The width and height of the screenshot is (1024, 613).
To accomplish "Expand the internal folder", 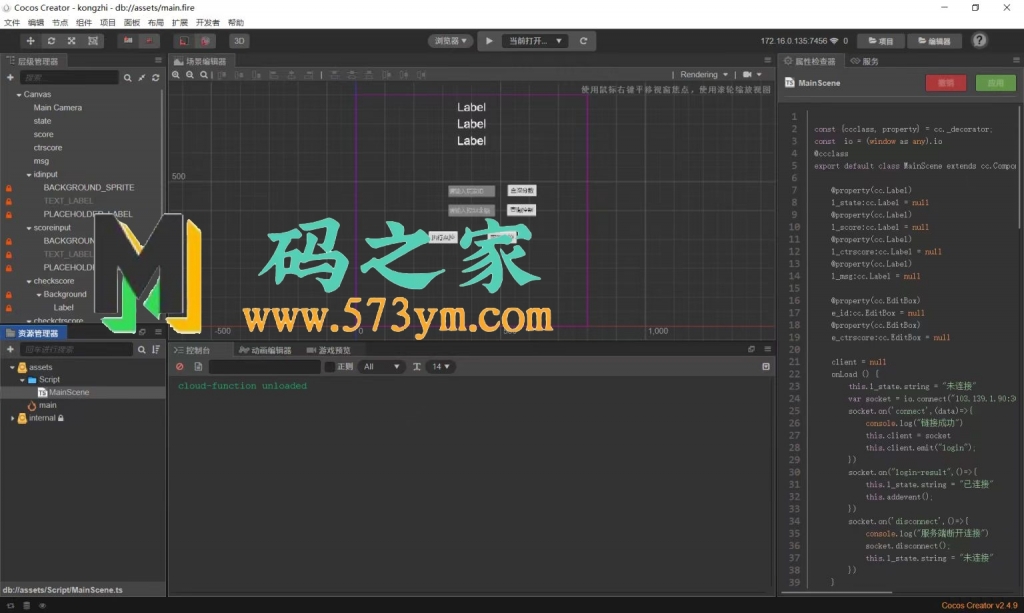I will point(12,418).
